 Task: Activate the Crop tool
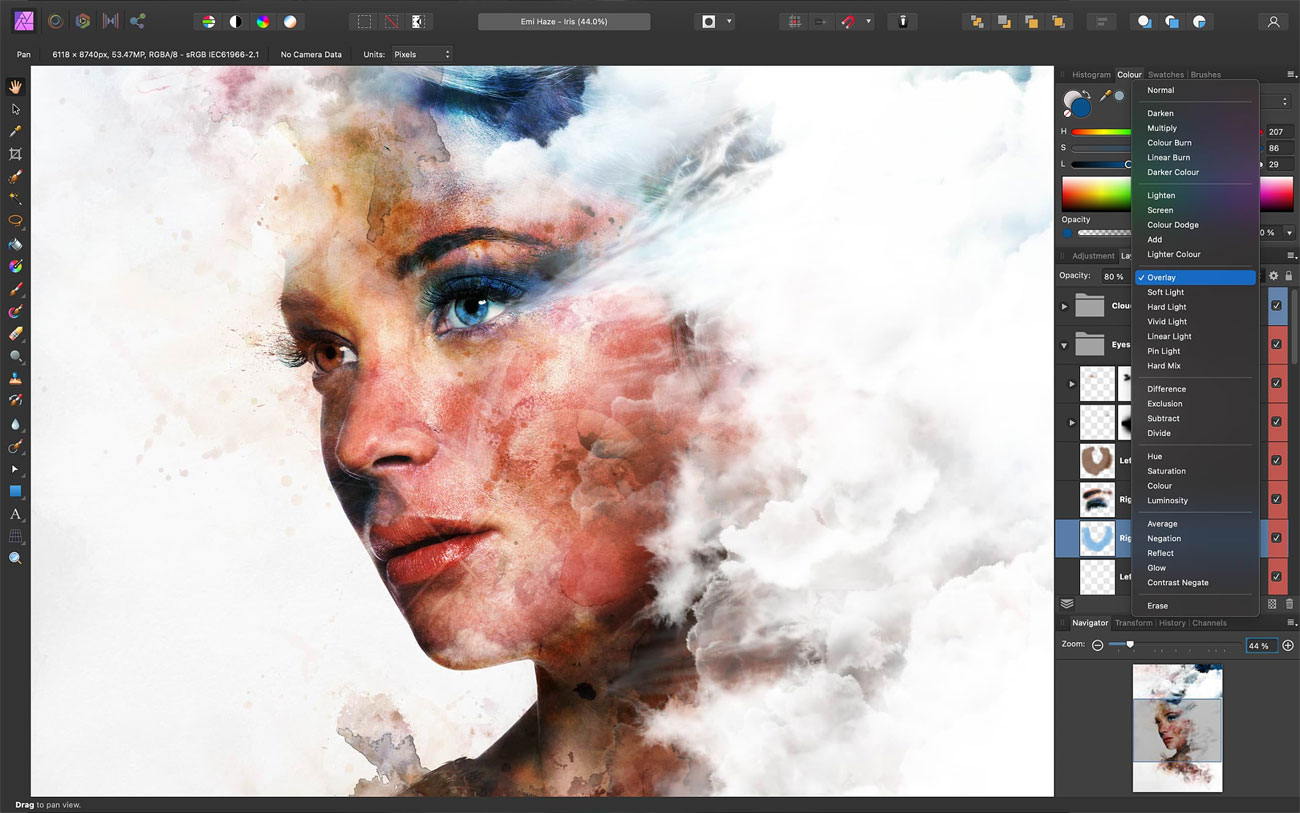pyautogui.click(x=14, y=155)
